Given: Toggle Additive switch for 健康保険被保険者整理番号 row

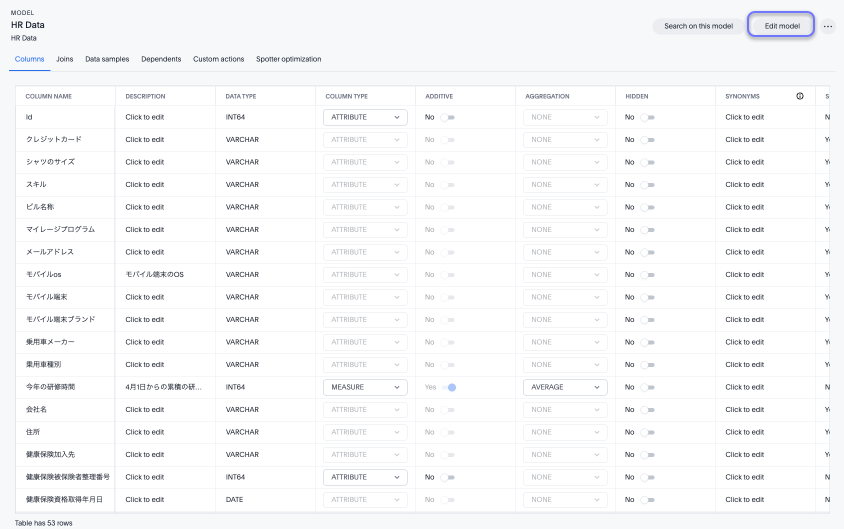Looking at the screenshot, I should pos(448,477).
